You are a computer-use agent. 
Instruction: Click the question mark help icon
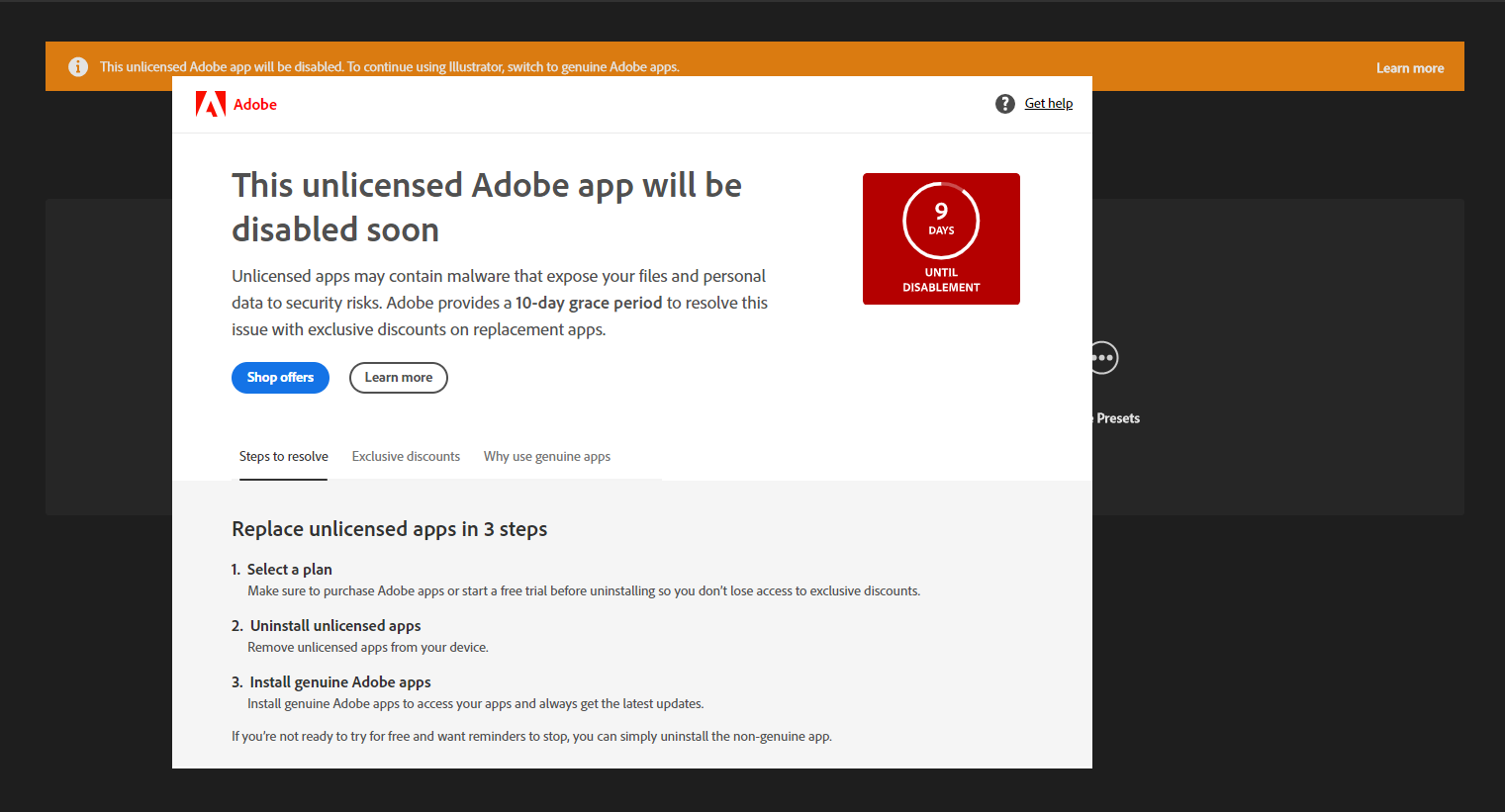tap(1004, 104)
